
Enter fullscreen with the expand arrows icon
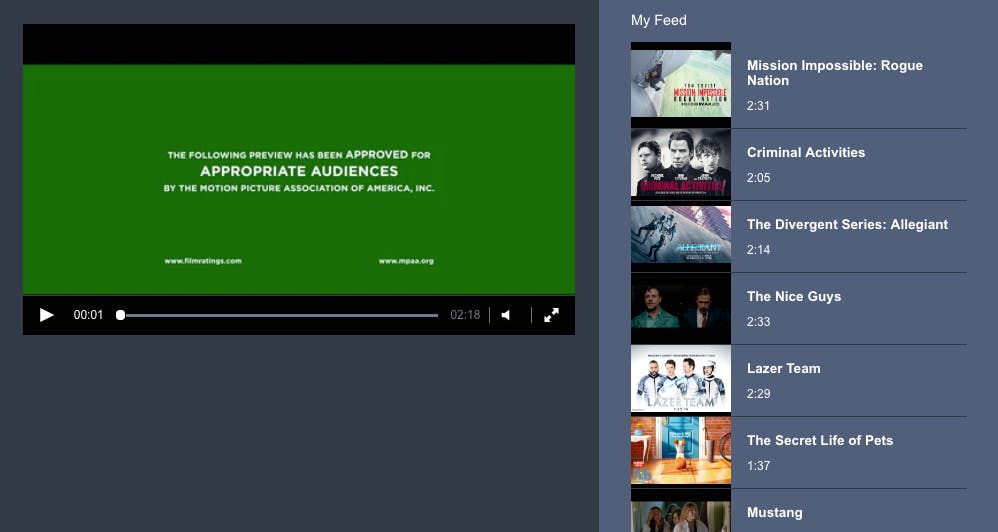pos(551,315)
